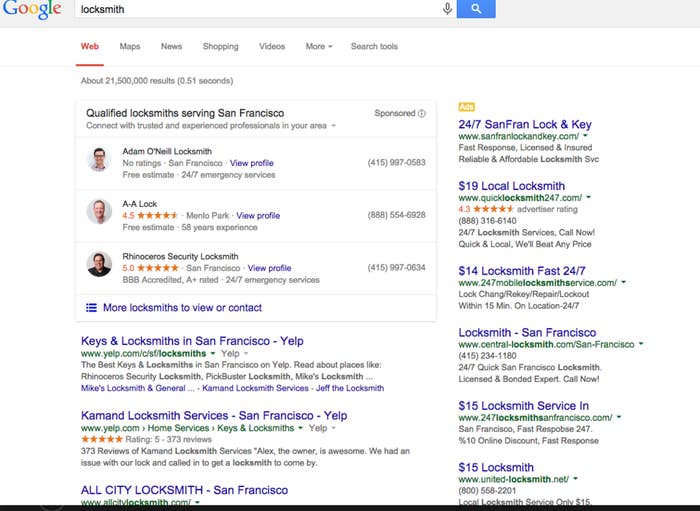Viewport: 700px width, 511px height.
Task: View profile of Rhinoceros Security Locksmith
Action: (269, 268)
